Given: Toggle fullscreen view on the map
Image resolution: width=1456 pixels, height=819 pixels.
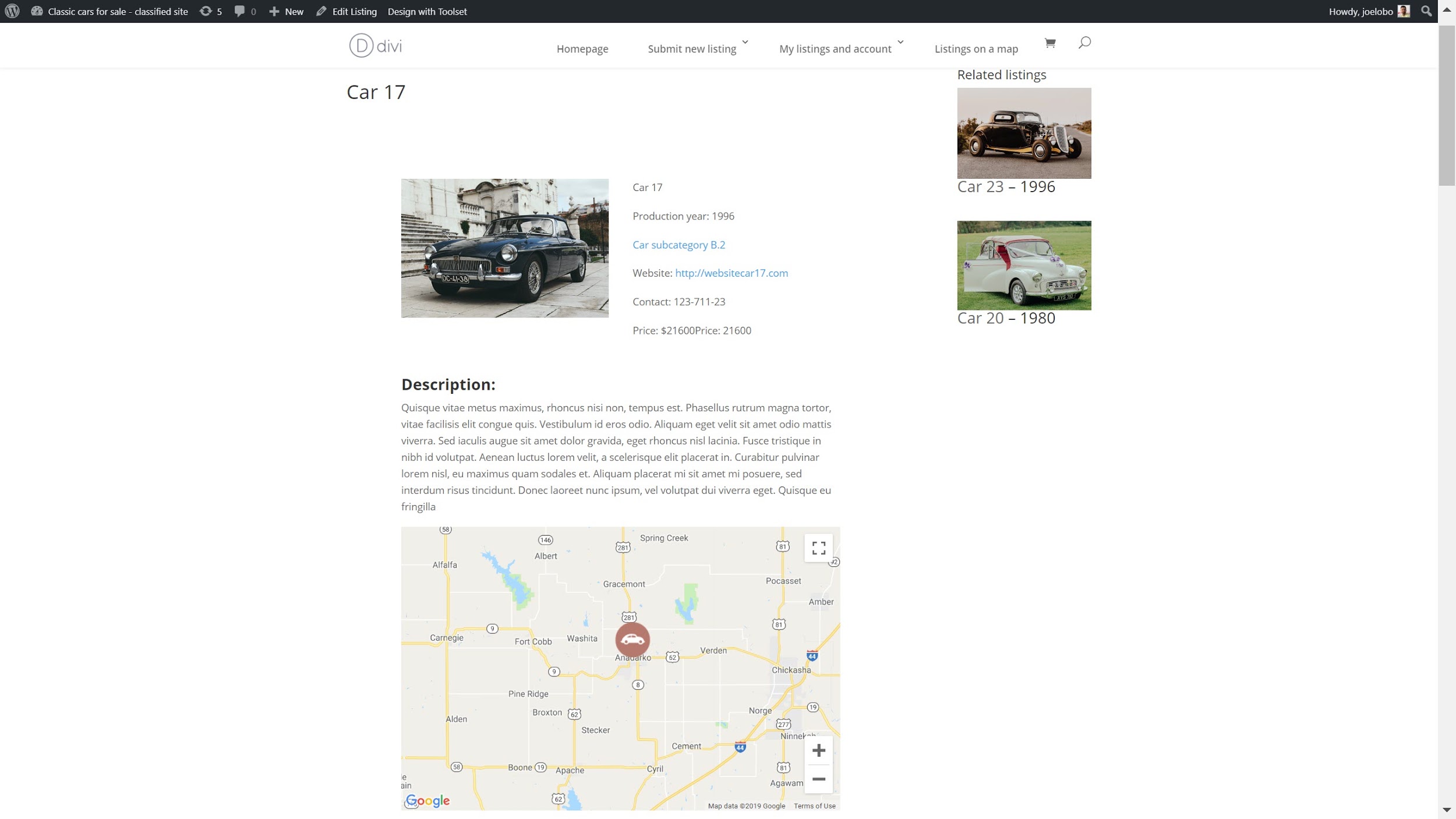Looking at the screenshot, I should click(818, 548).
